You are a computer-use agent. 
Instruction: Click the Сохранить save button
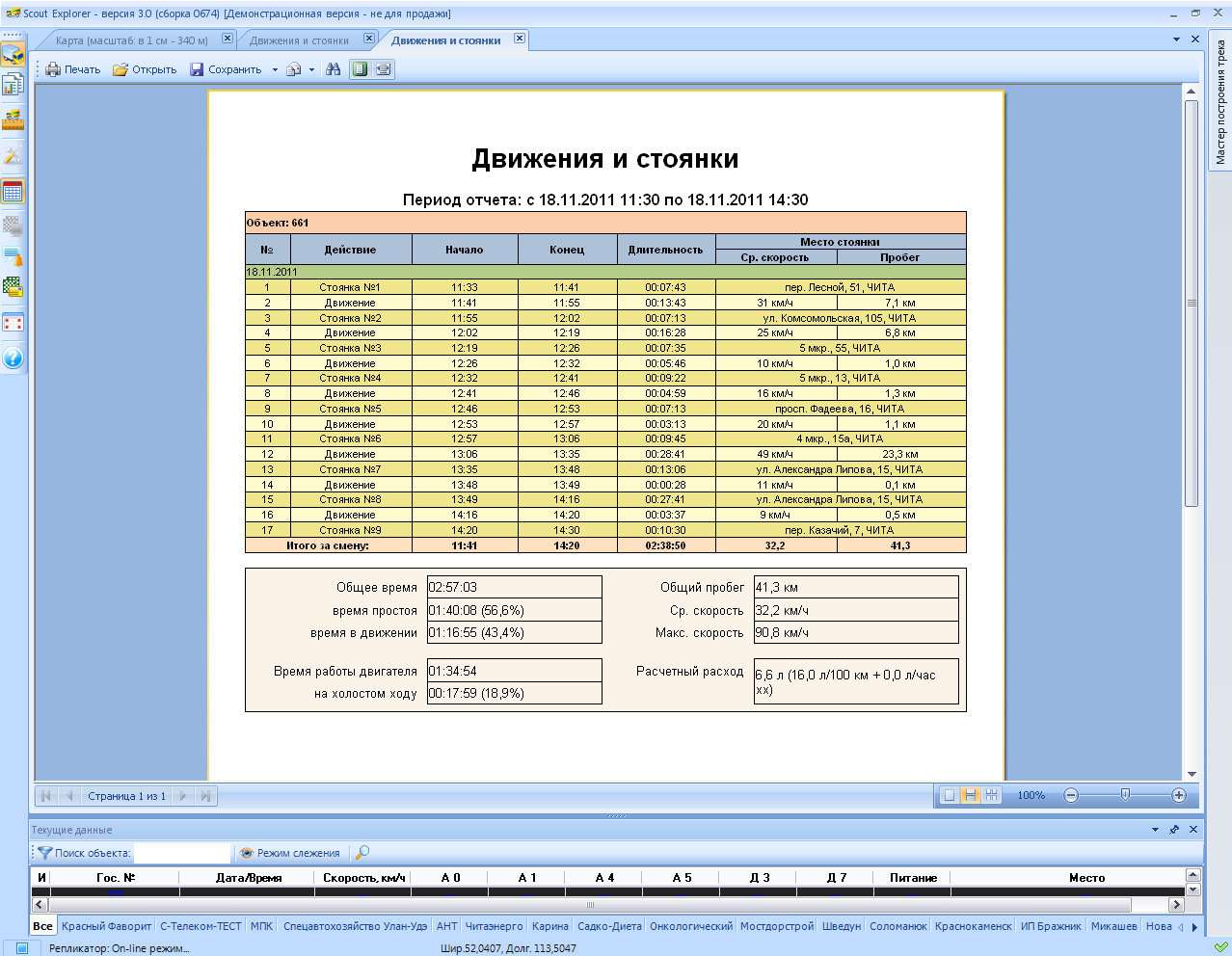pos(226,69)
